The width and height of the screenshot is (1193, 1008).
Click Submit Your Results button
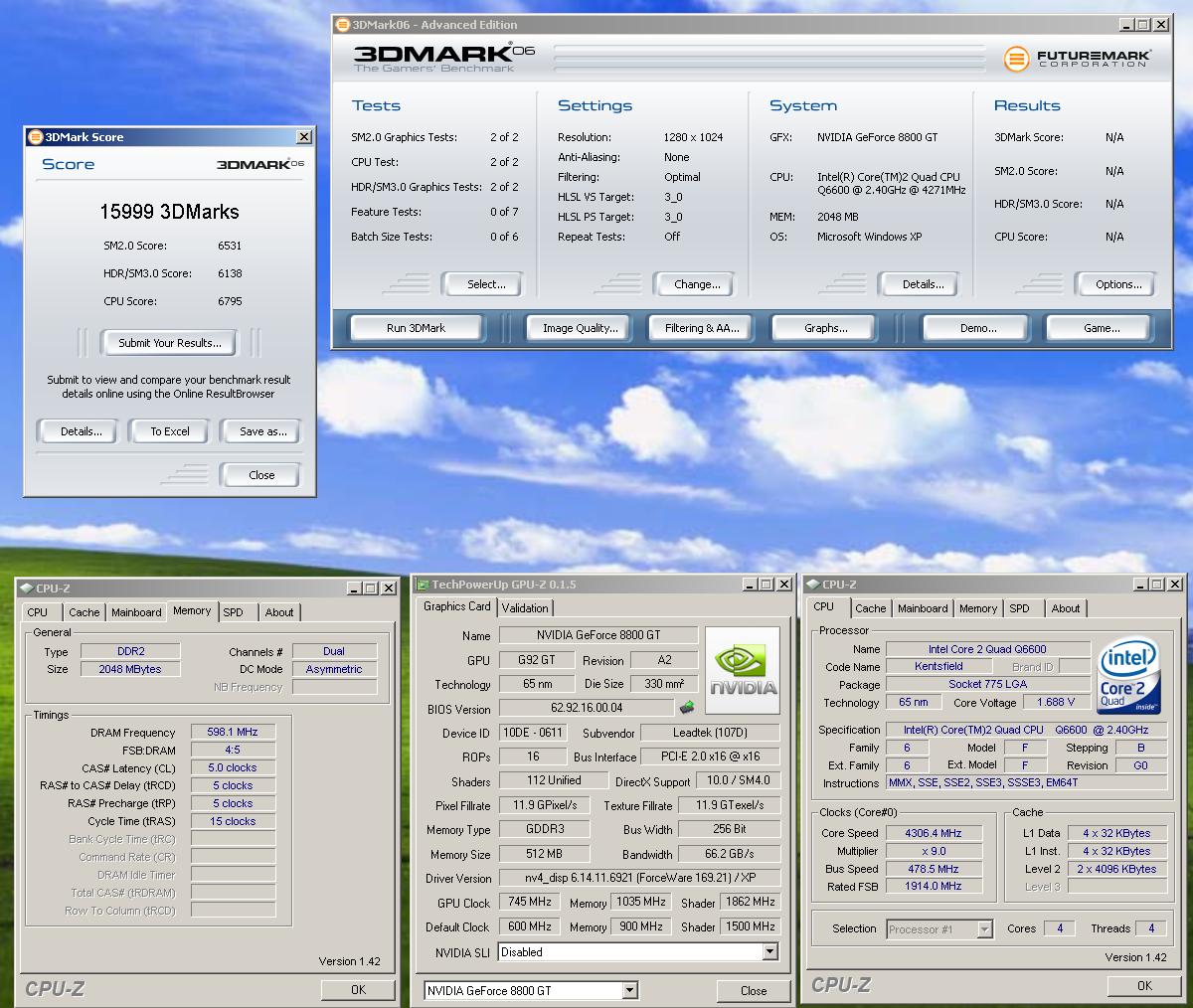pyautogui.click(x=170, y=343)
